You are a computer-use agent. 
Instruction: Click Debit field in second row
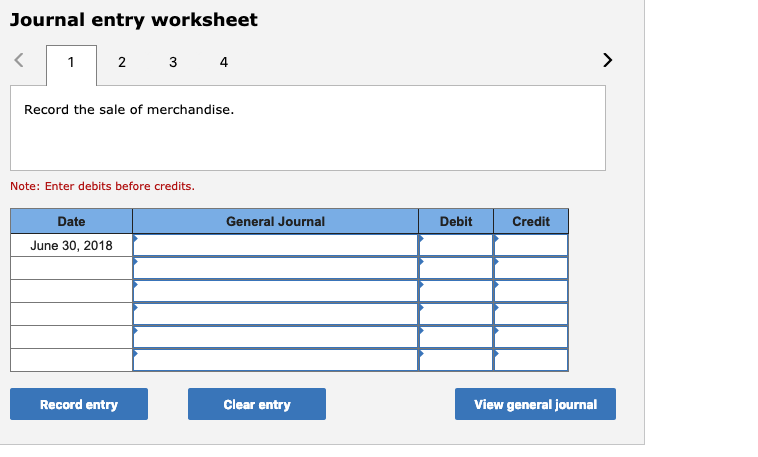point(456,268)
